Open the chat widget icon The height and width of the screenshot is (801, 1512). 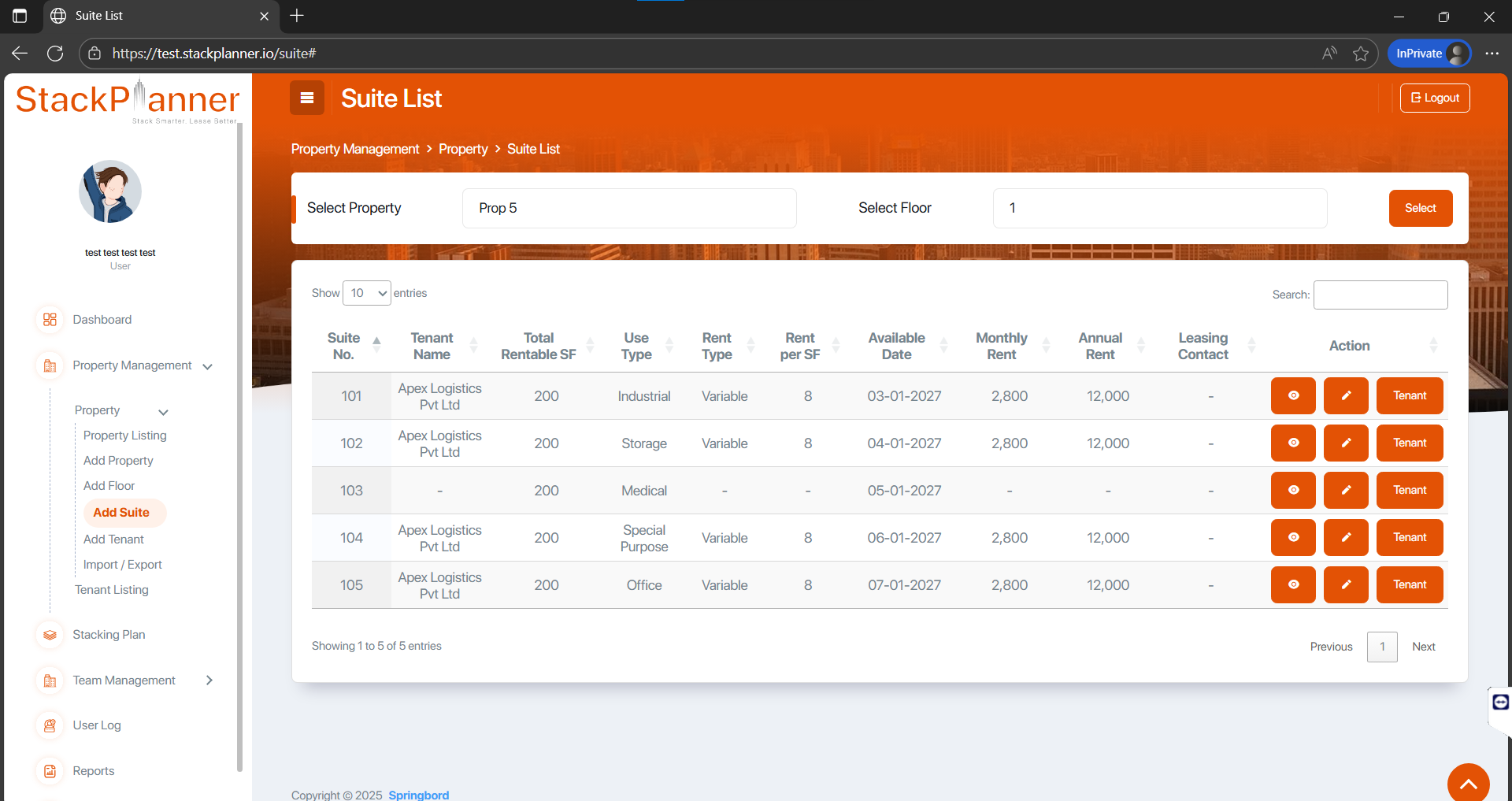click(x=1500, y=702)
